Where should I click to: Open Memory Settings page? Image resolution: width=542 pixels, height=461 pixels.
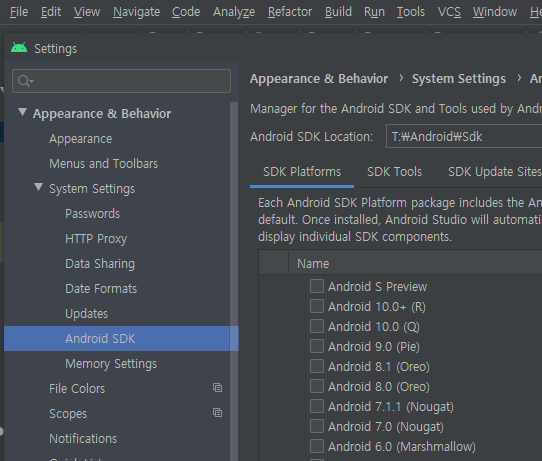pyautogui.click(x=111, y=364)
